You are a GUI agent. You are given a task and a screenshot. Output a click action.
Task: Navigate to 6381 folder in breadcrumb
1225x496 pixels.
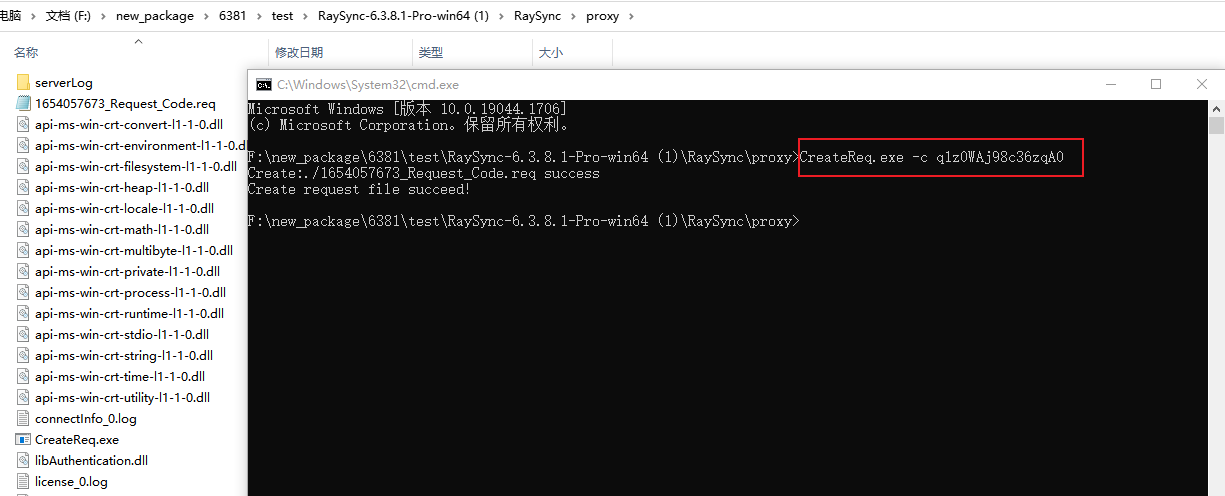pyautogui.click(x=233, y=16)
